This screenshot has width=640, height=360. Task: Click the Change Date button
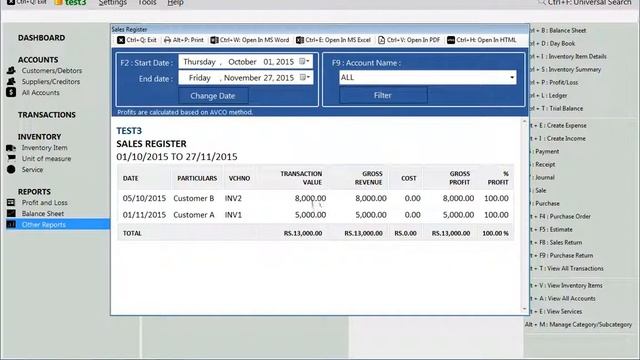coord(213,96)
